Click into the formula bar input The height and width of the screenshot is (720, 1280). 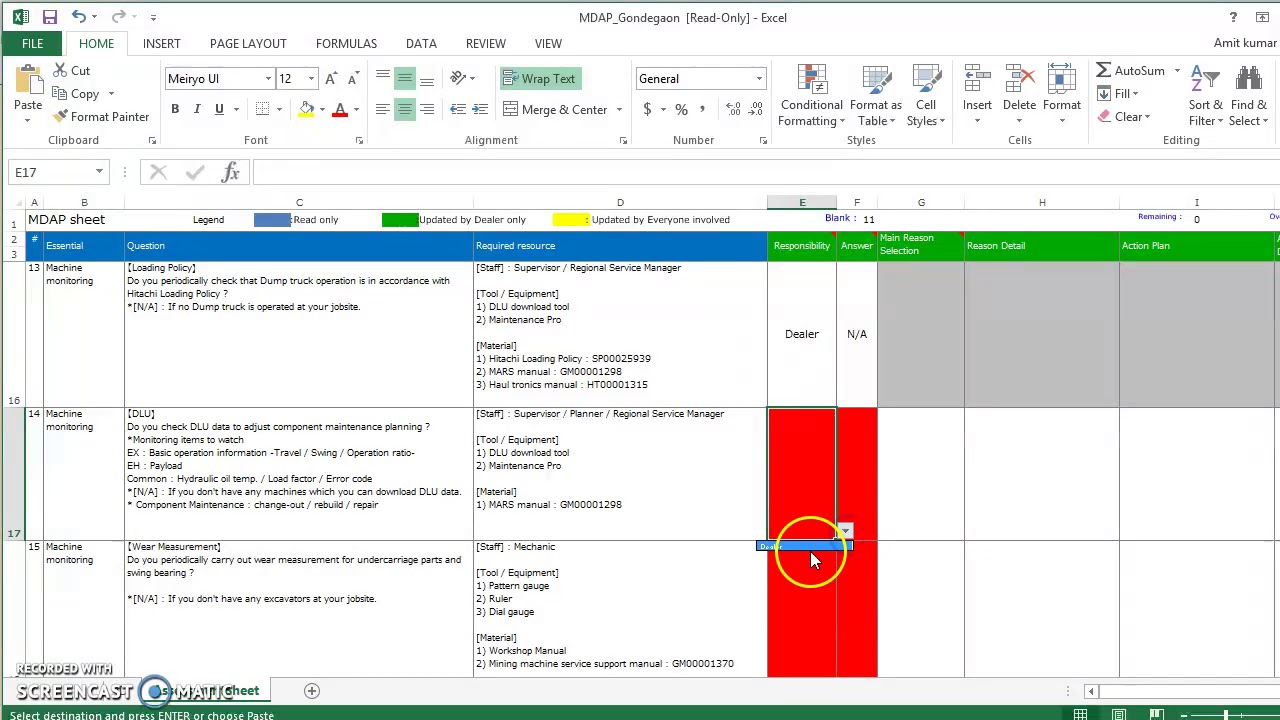click(x=765, y=172)
